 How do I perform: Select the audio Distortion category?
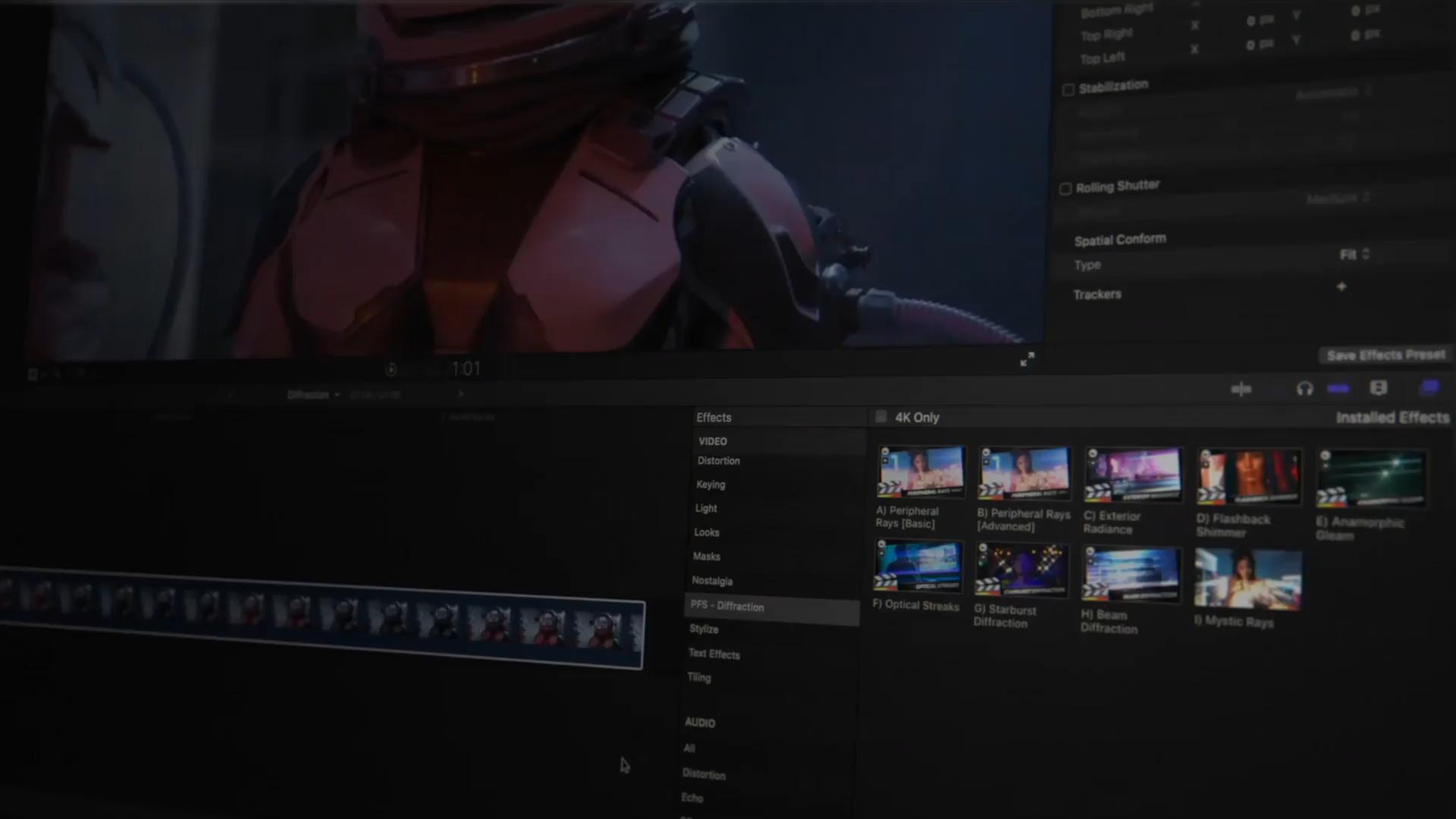coord(704,774)
